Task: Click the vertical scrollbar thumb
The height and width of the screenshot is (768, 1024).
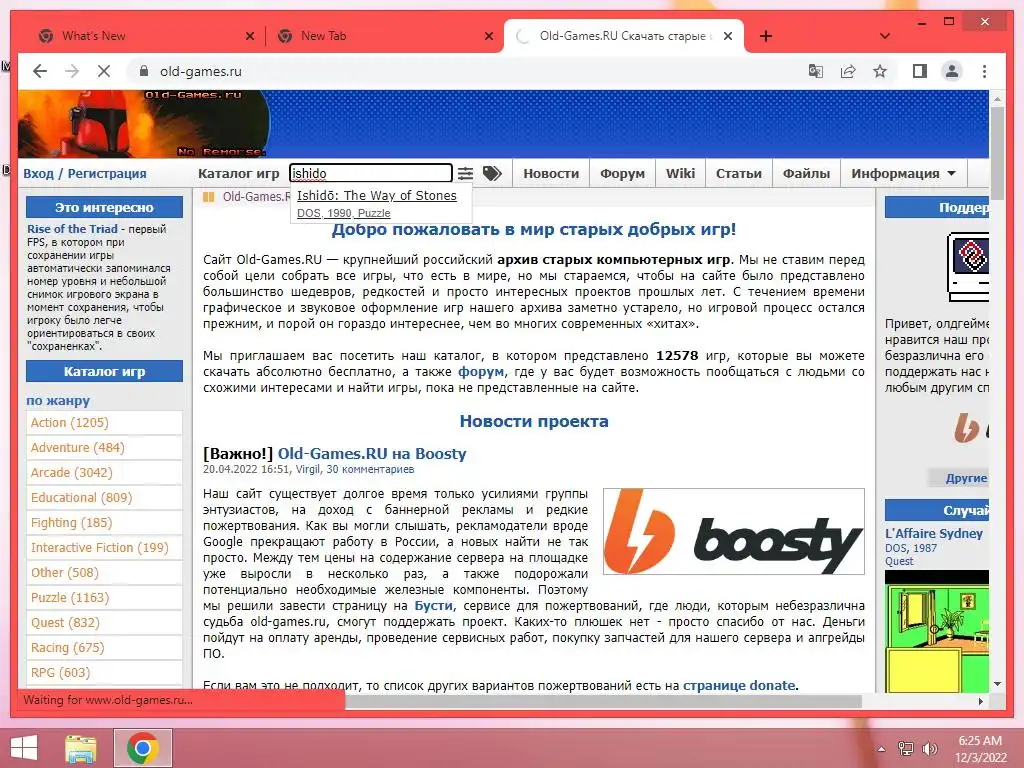Action: click(x=997, y=152)
